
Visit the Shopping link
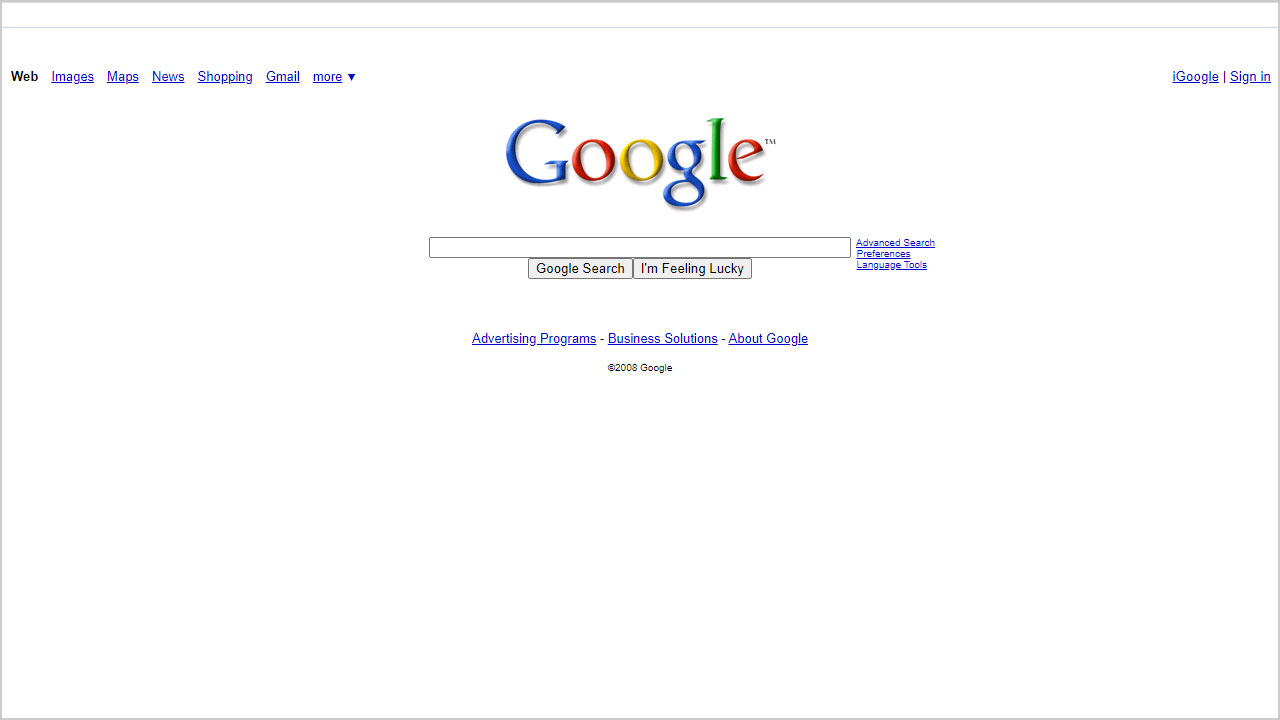(x=225, y=77)
